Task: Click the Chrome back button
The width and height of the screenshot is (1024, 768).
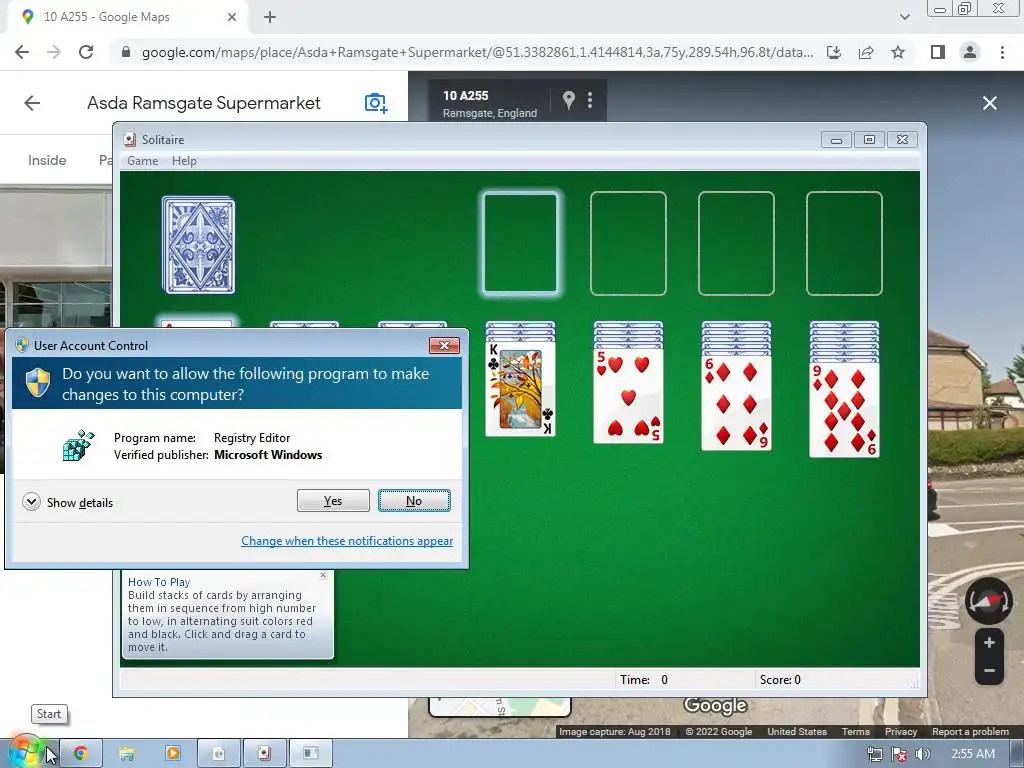Action: click(22, 52)
